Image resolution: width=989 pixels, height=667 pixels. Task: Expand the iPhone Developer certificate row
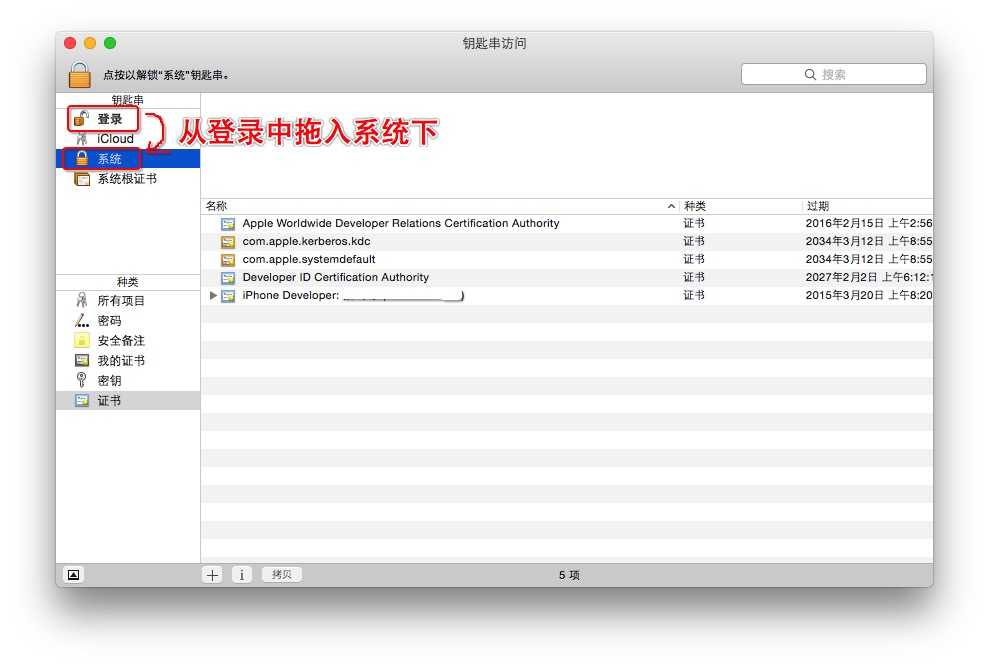(x=213, y=295)
